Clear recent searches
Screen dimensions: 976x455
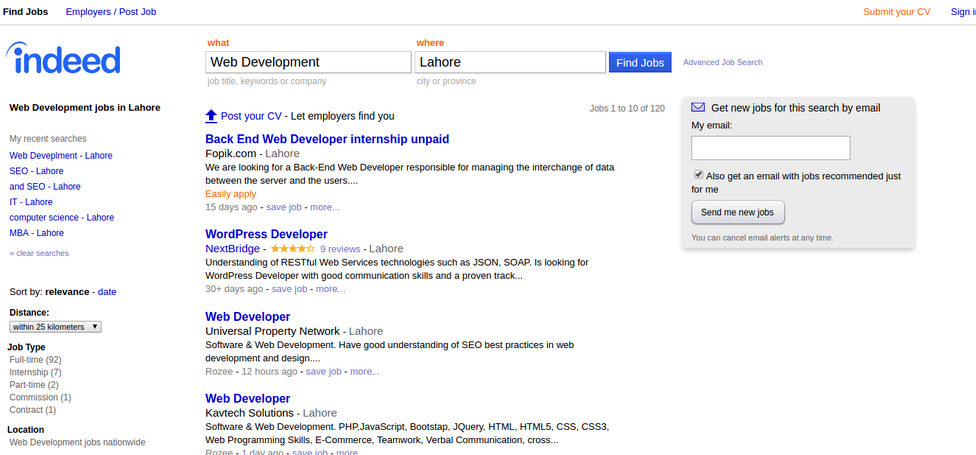coord(41,253)
